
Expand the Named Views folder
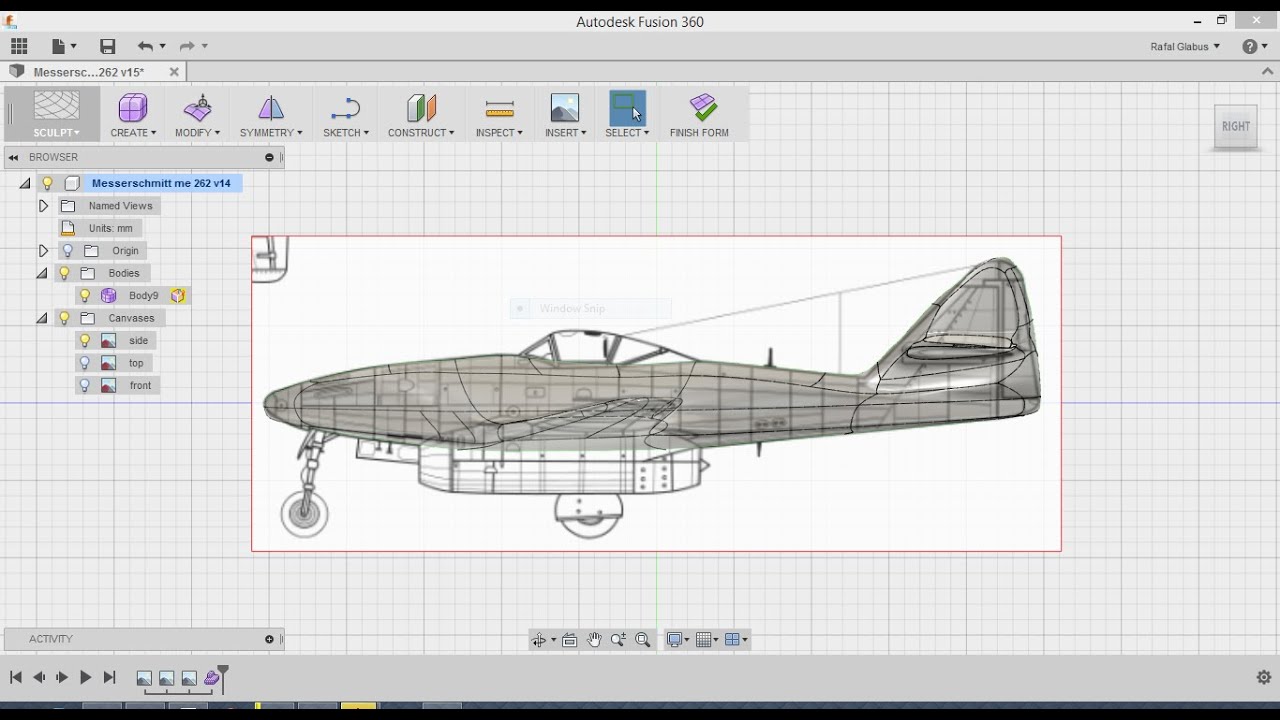43,206
